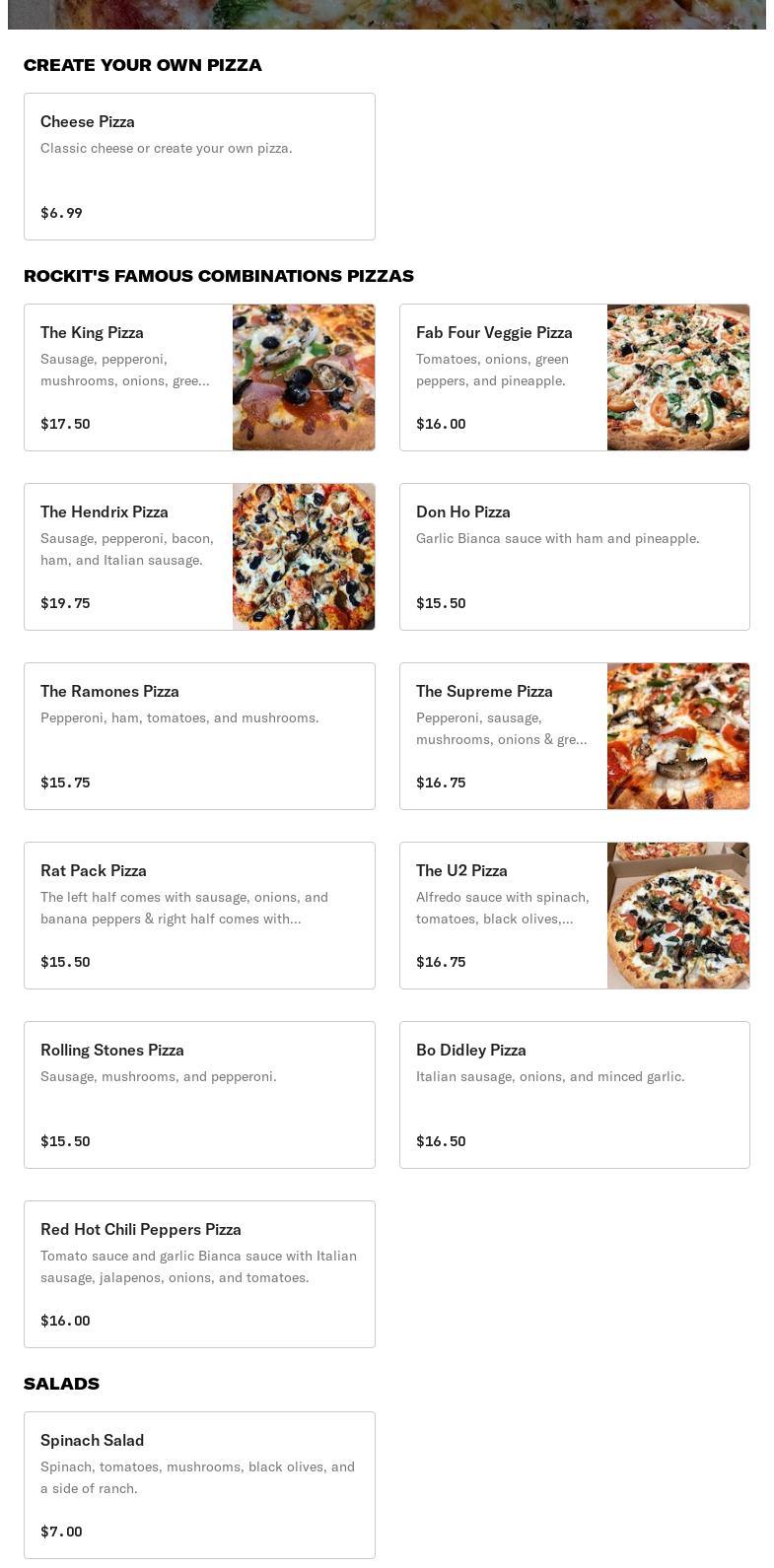Click The Hendrix Pizza photo thumbnail
The image size is (774, 1568).
(304, 557)
